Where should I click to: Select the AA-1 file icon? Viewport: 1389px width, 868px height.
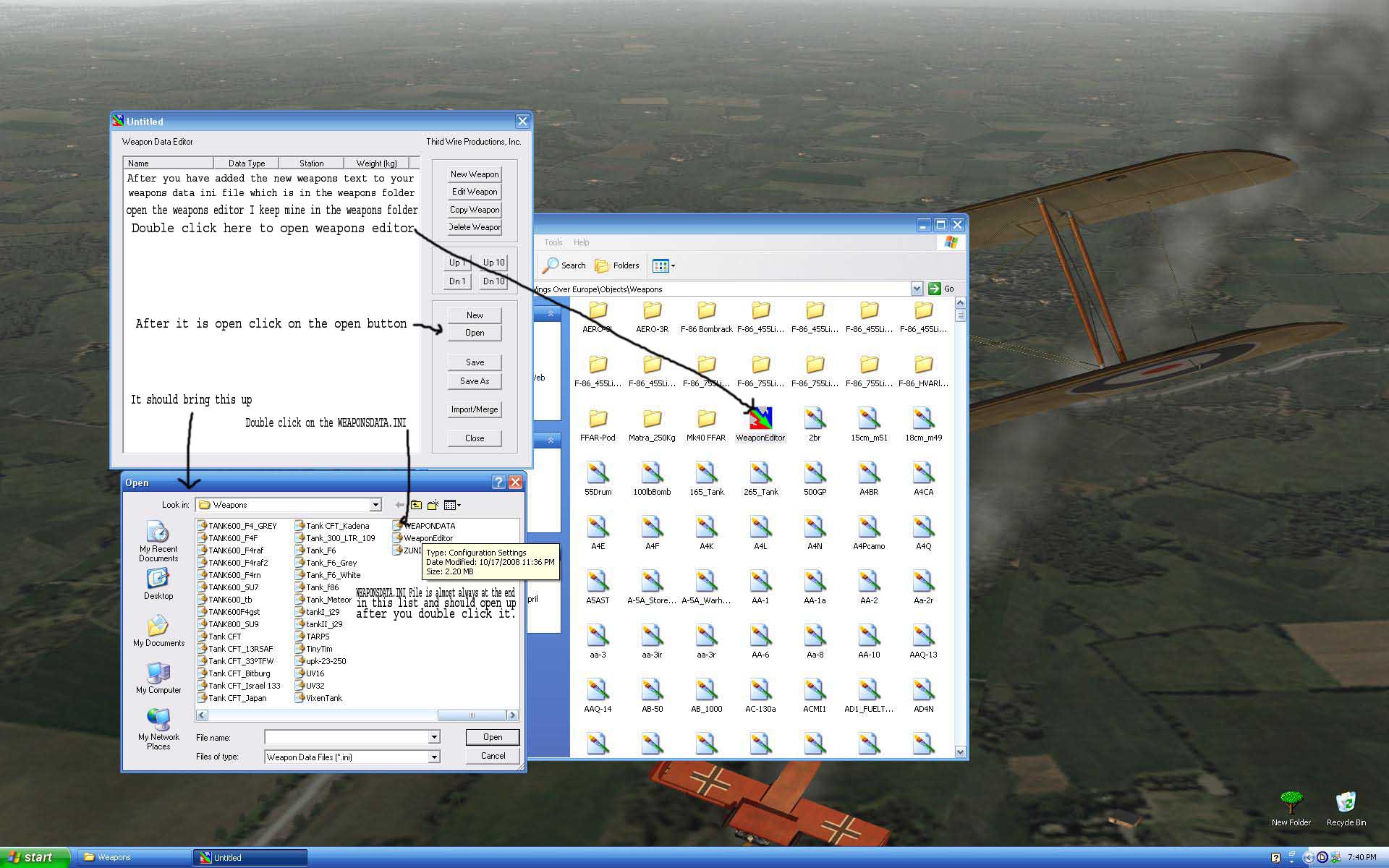[760, 587]
